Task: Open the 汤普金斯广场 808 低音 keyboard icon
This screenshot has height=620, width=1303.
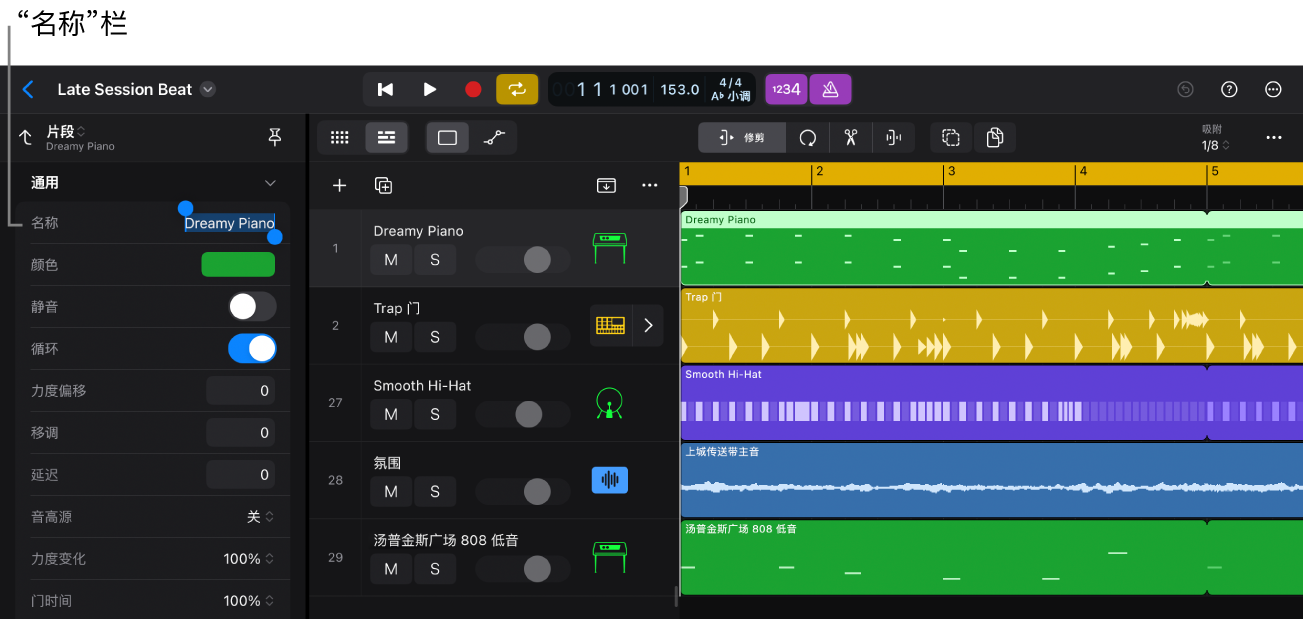Action: click(609, 557)
